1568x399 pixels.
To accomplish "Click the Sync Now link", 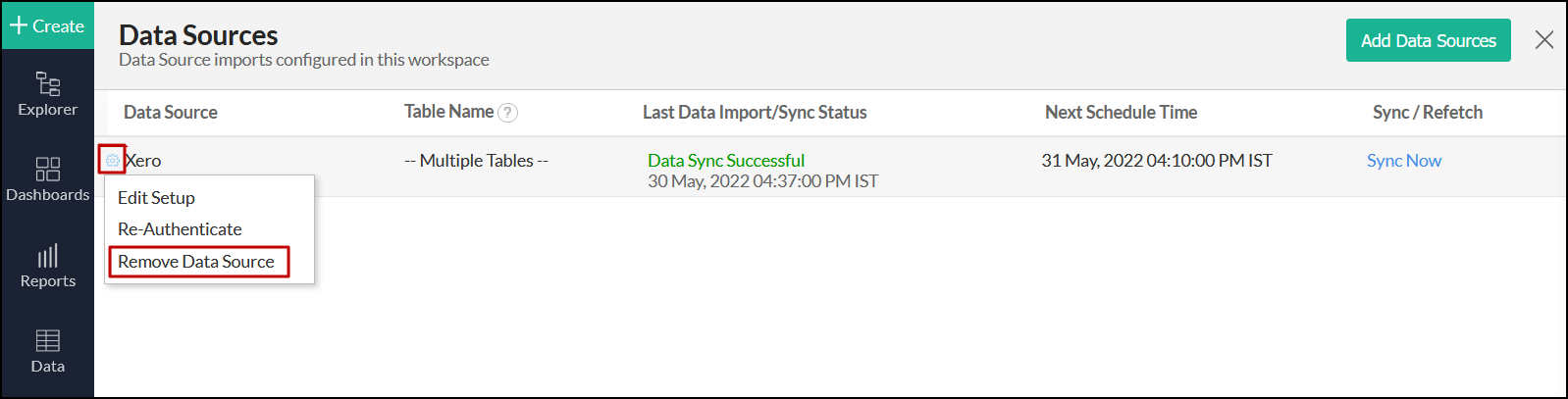I will tap(1403, 161).
